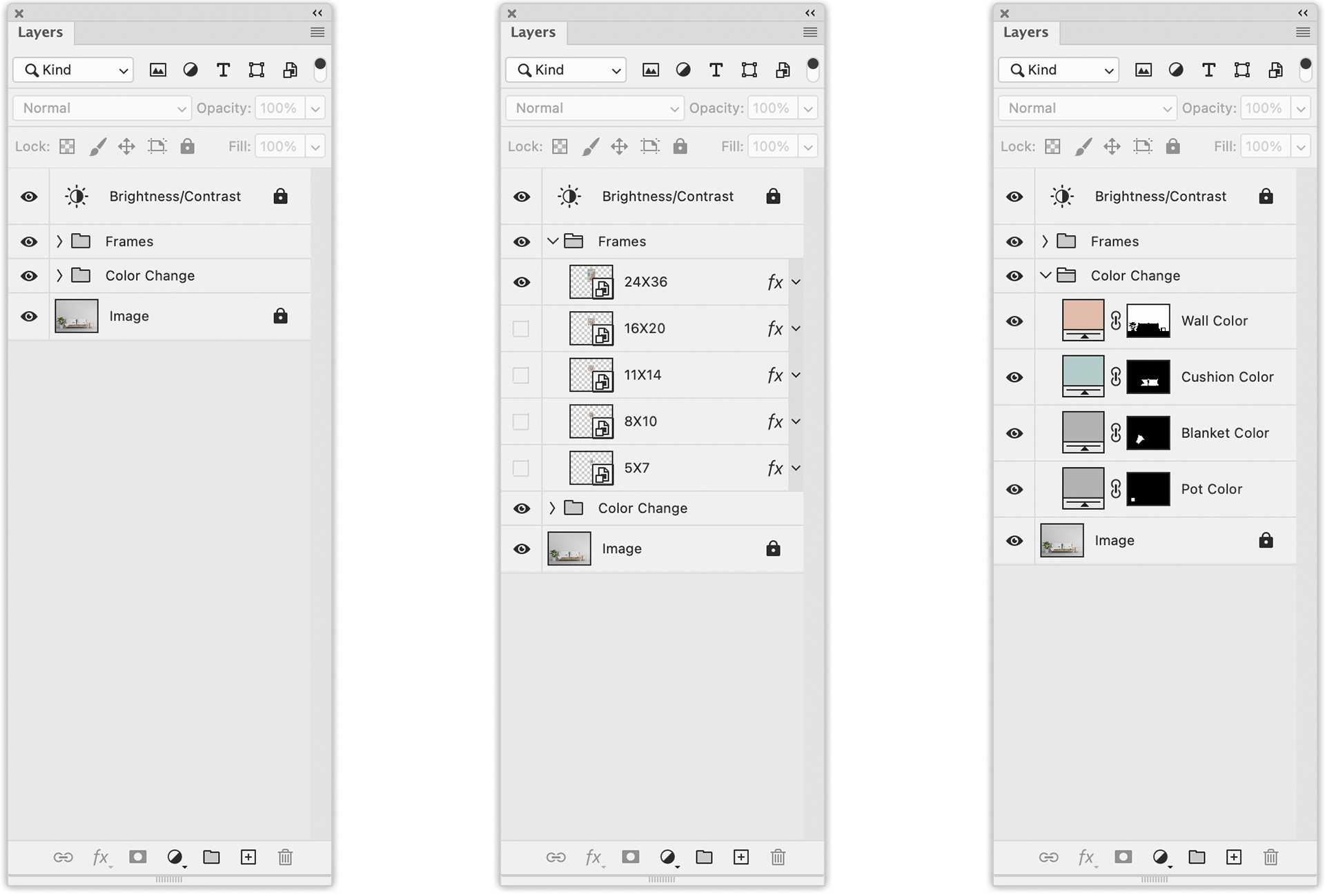Screen dimensions: 1325x896
Task: Select Layers tab in middle panel
Action: [x=533, y=32]
